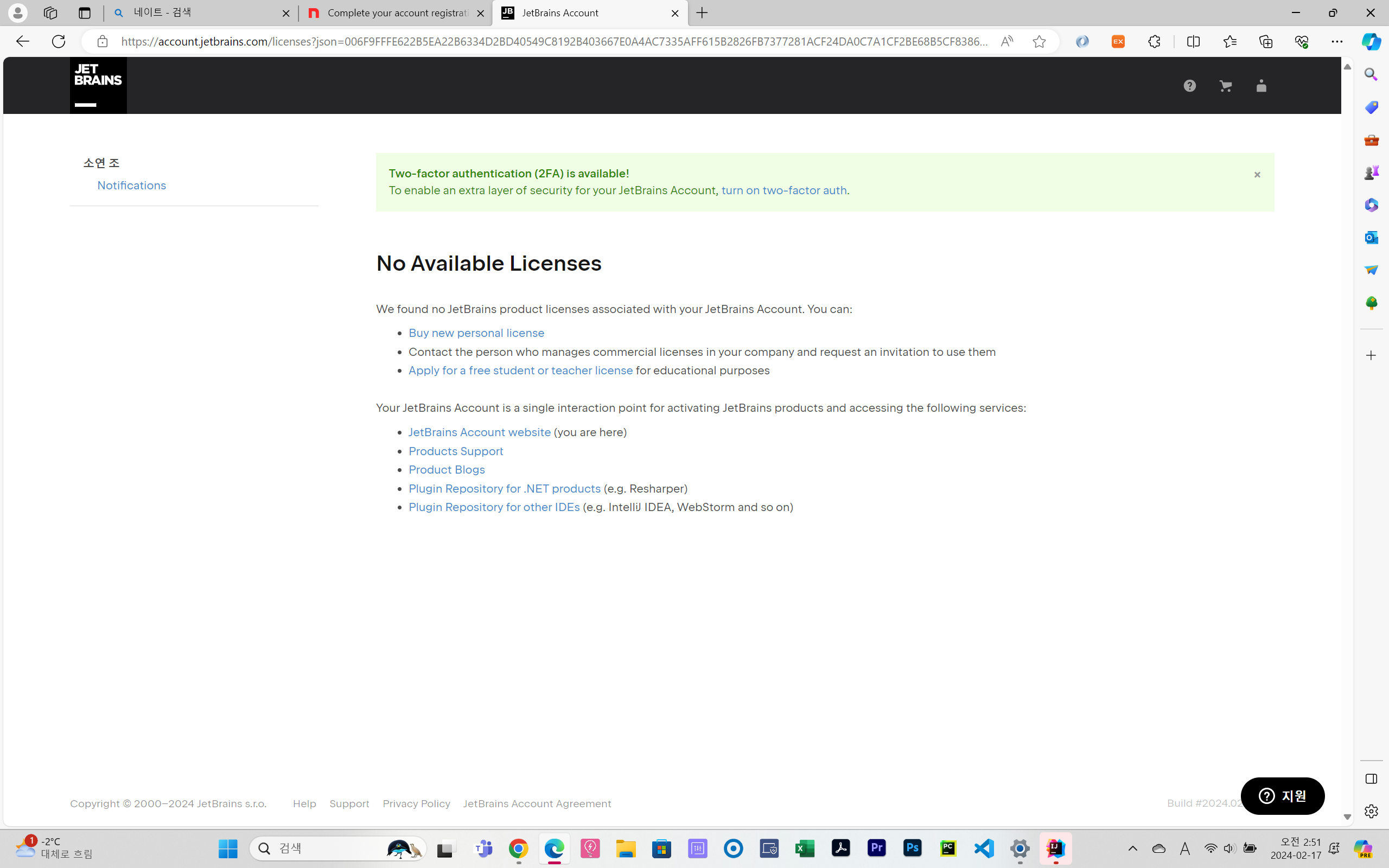Add a site to the Edge sidebar

(1371, 355)
